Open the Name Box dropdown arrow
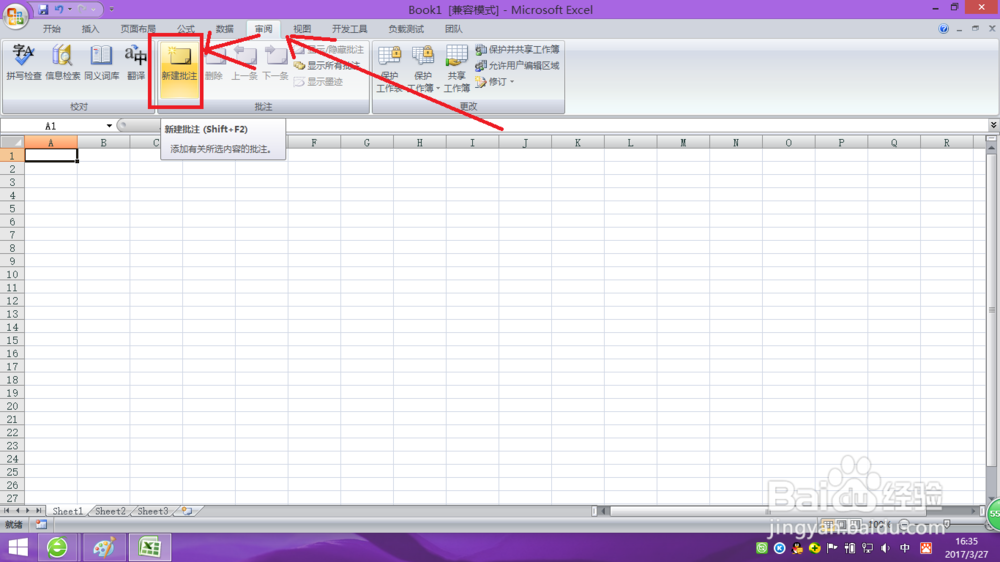This screenshot has width=1000, height=562. [x=109, y=126]
